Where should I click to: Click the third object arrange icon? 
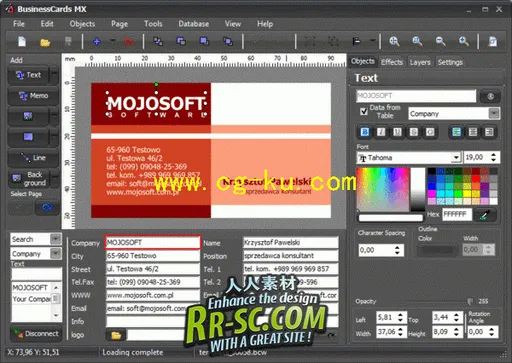coord(204,41)
